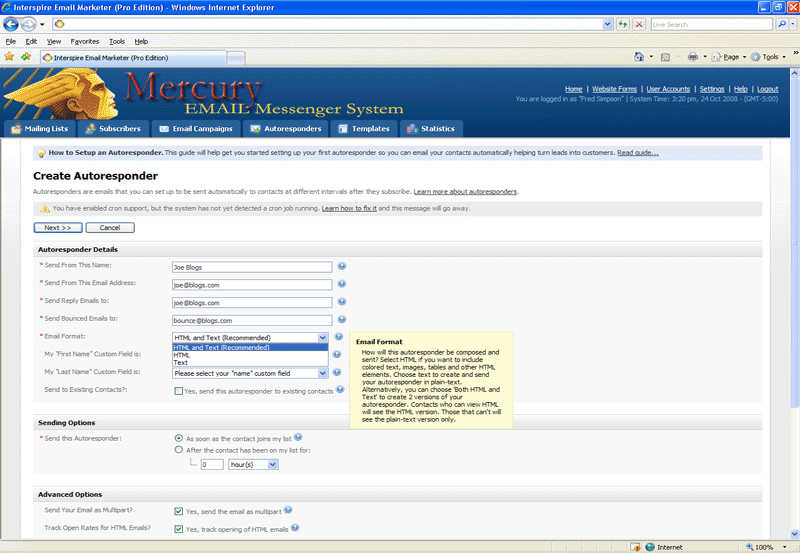Follow the 'Read guide...' link
This screenshot has width=800, height=553.
tap(638, 153)
